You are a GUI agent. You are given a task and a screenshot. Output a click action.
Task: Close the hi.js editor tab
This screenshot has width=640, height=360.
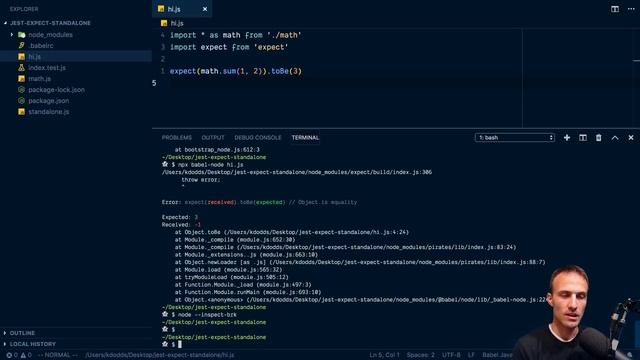[x=205, y=9]
